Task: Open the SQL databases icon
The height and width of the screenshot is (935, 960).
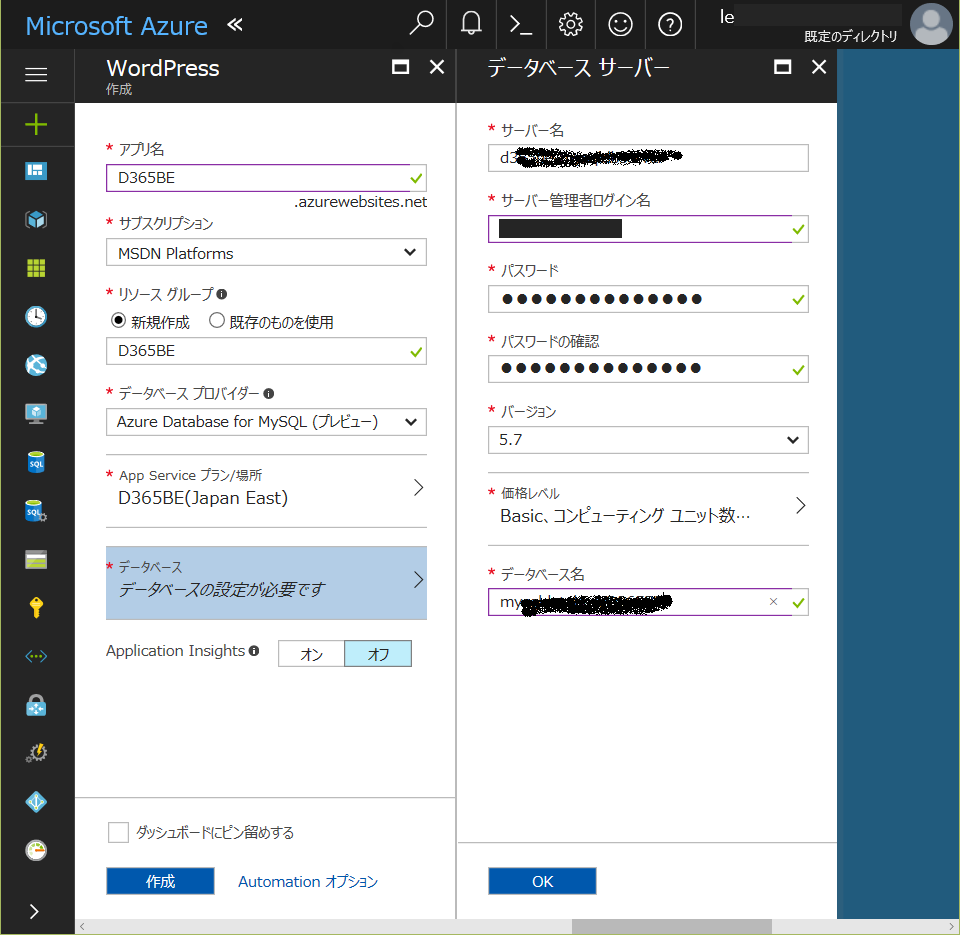Action: point(36,462)
